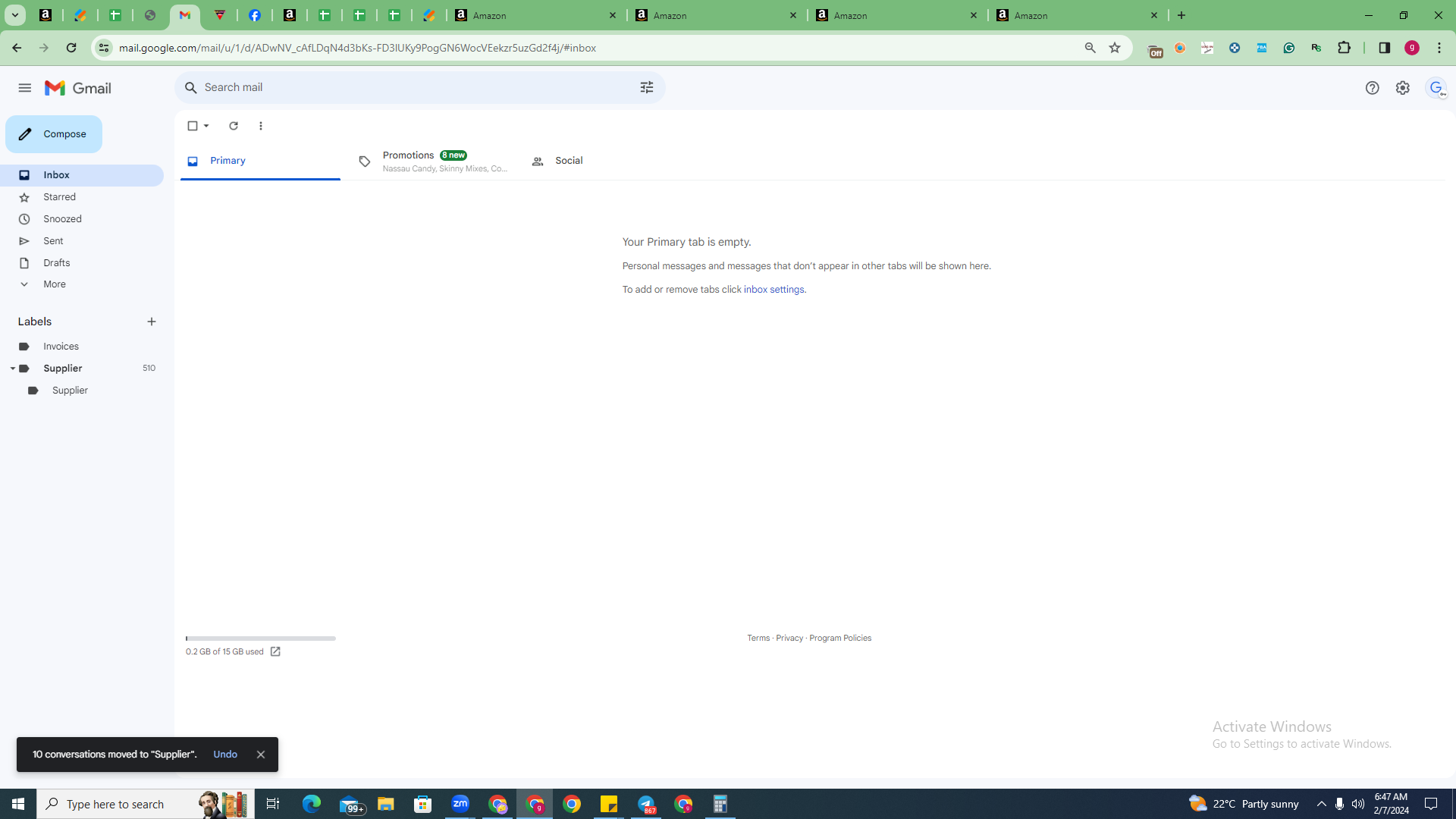Open Calculator from the taskbar
This screenshot has height=819, width=1456.
click(x=720, y=804)
